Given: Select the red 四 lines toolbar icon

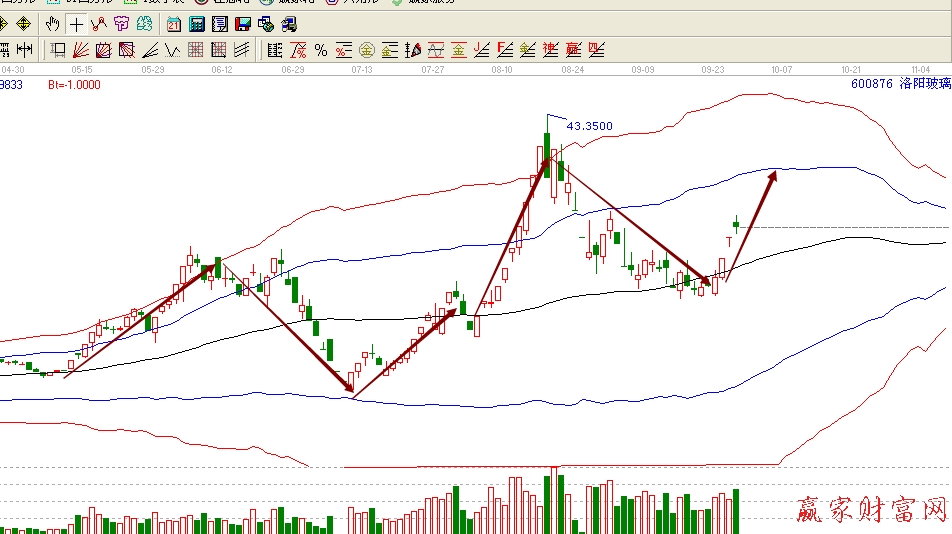Looking at the screenshot, I should pyautogui.click(x=597, y=49).
